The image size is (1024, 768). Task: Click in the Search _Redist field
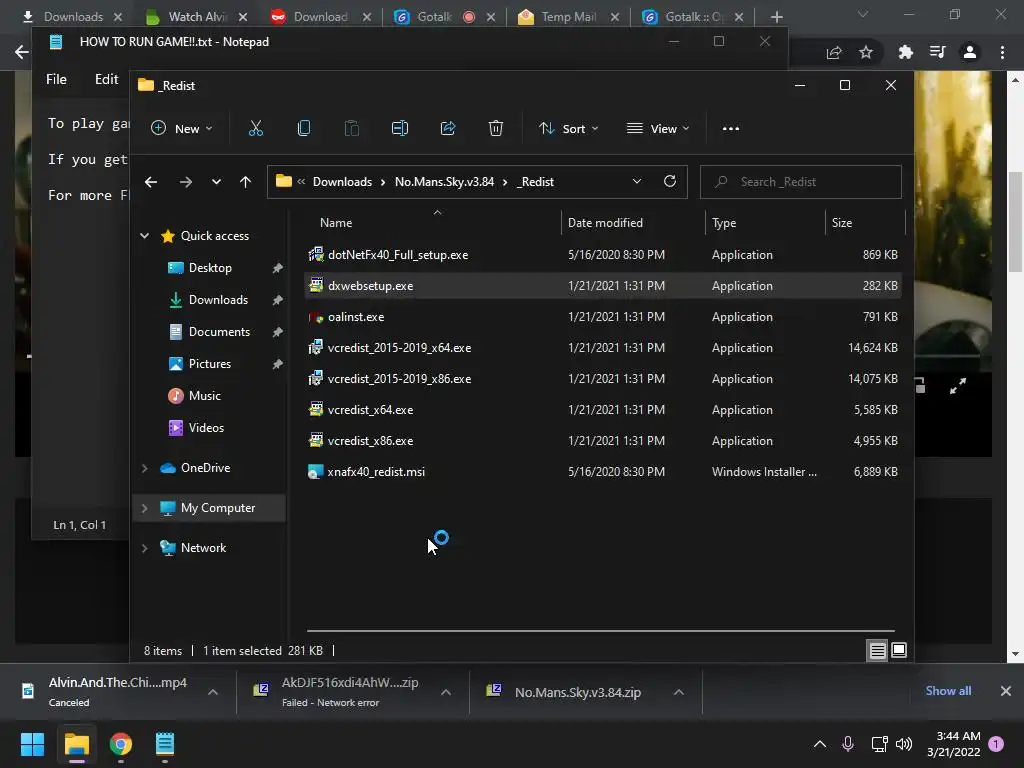click(x=801, y=182)
